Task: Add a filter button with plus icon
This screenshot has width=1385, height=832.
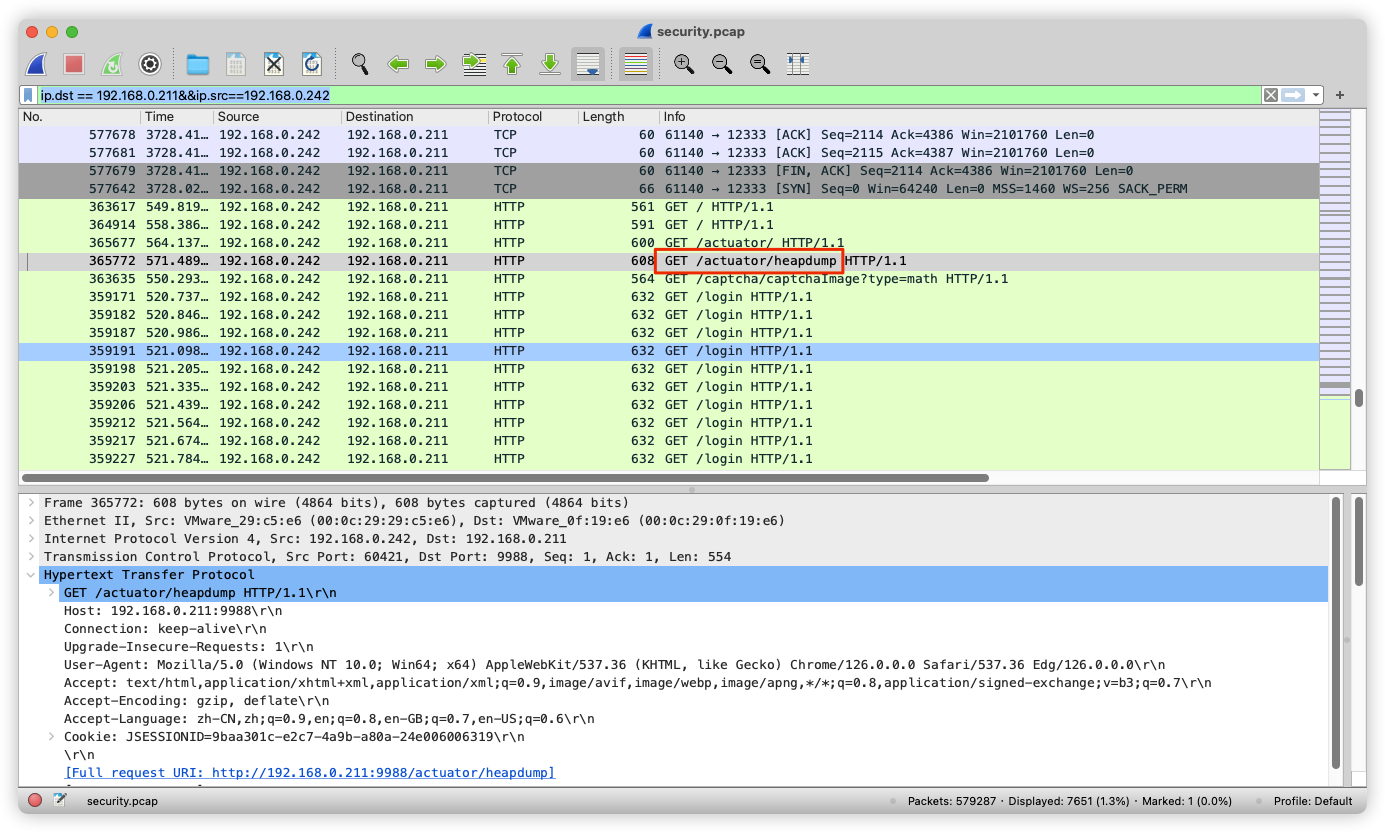Action: pyautogui.click(x=1340, y=95)
